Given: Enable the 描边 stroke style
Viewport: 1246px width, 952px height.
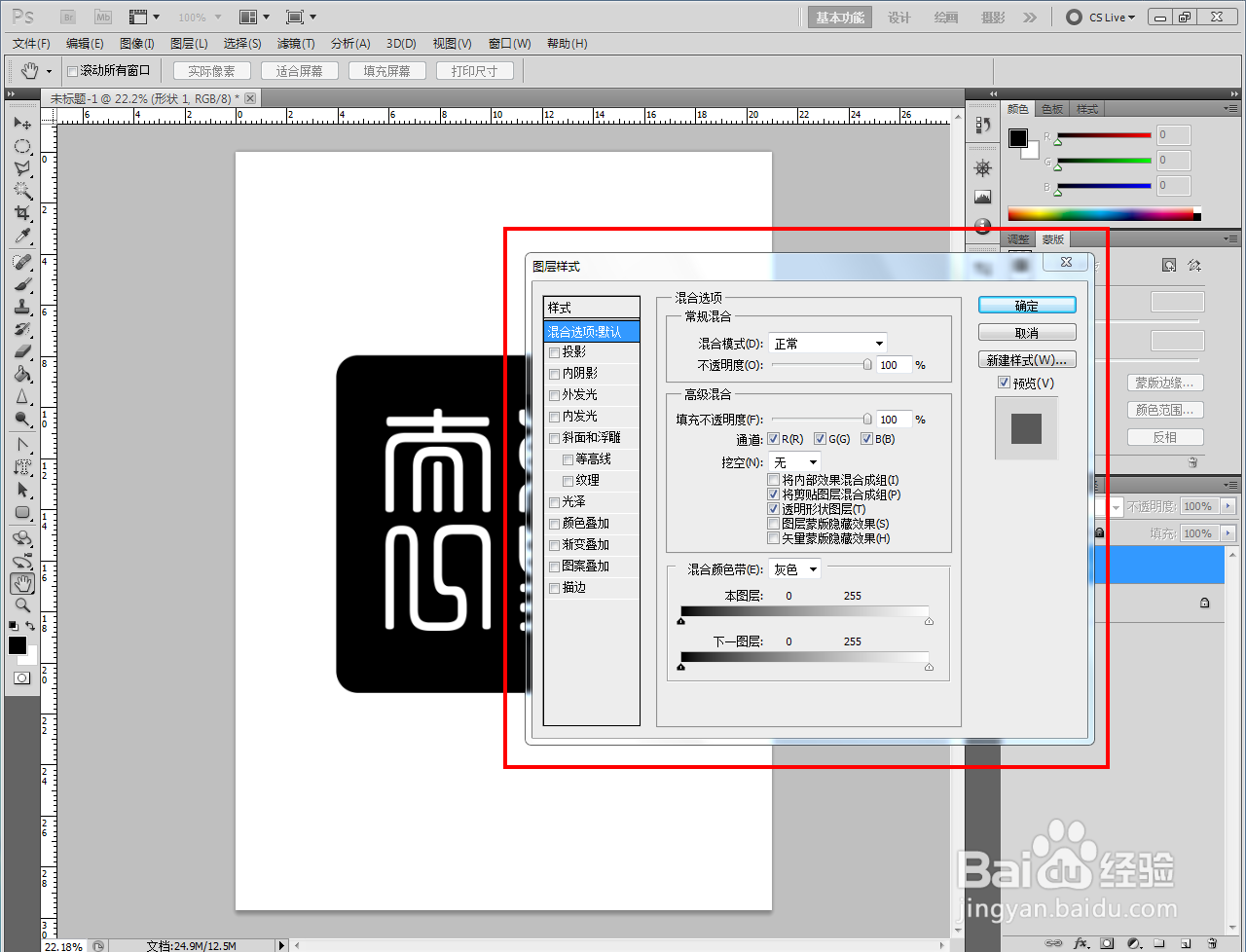Looking at the screenshot, I should (554, 588).
